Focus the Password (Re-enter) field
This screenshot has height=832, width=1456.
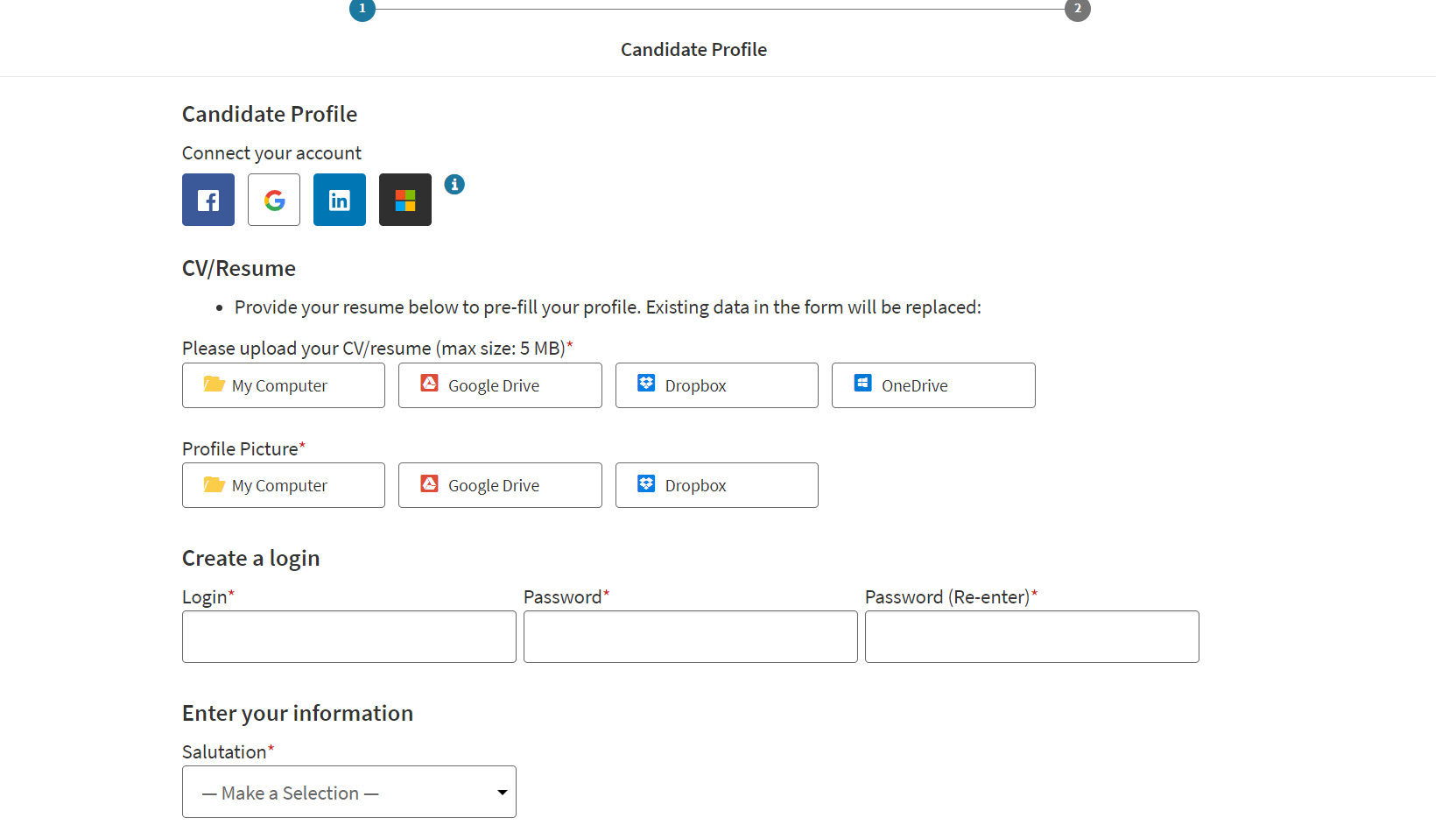(x=1032, y=637)
